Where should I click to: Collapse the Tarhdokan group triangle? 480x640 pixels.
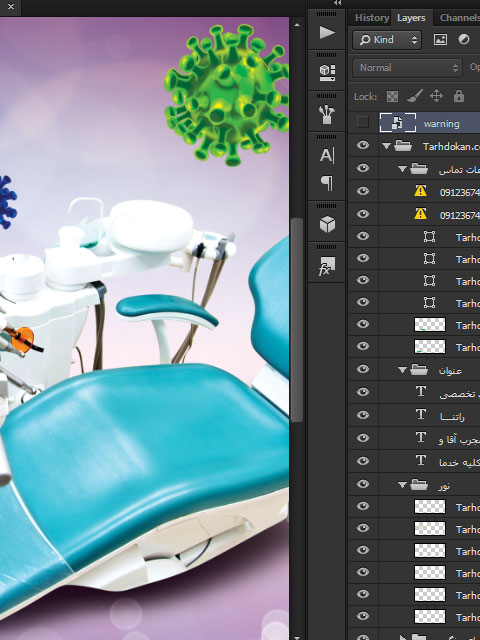(x=386, y=146)
